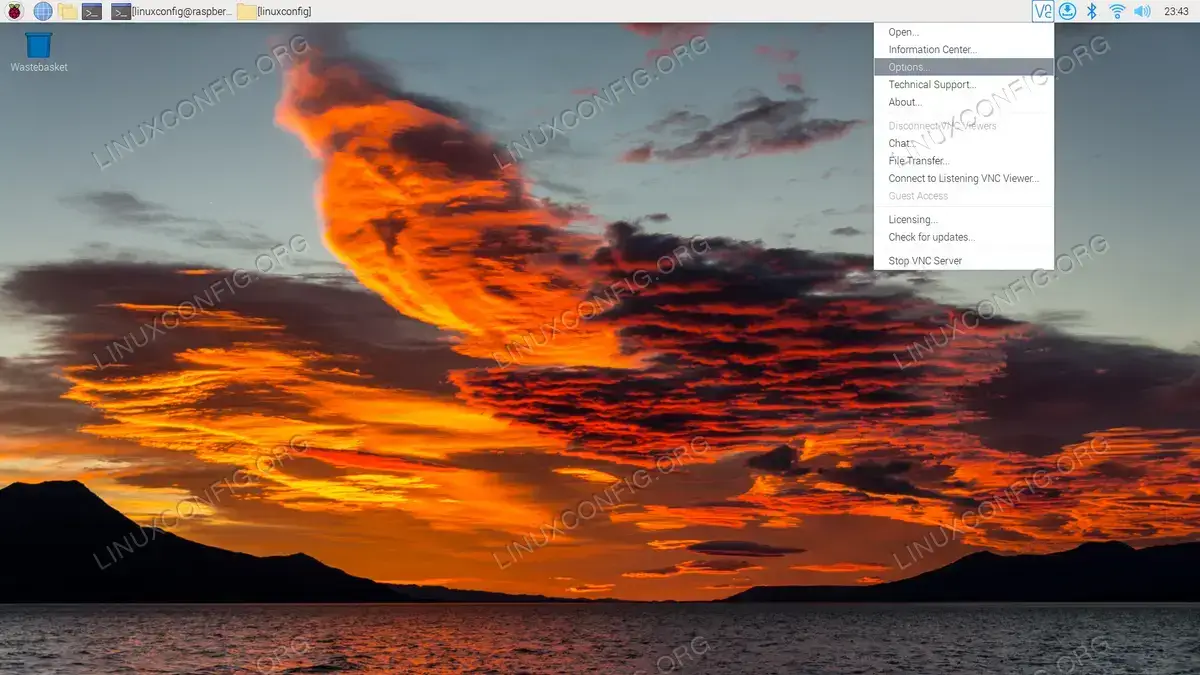Choose File Transfer... menu entry

(x=964, y=161)
